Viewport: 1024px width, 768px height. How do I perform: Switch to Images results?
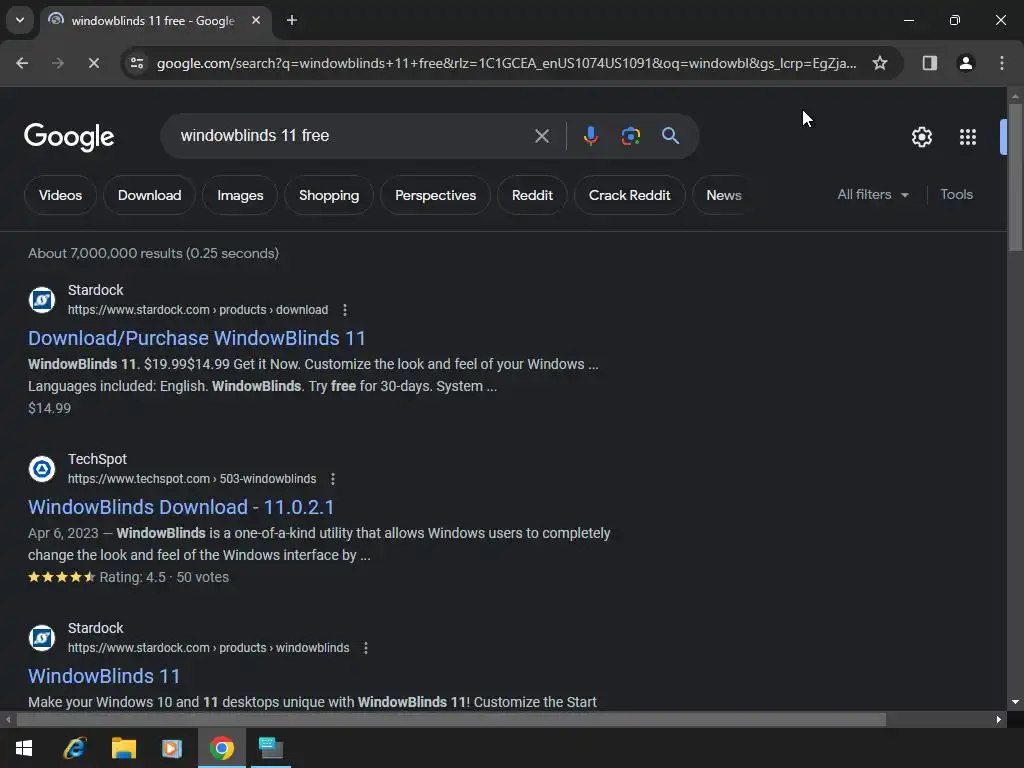coord(240,195)
